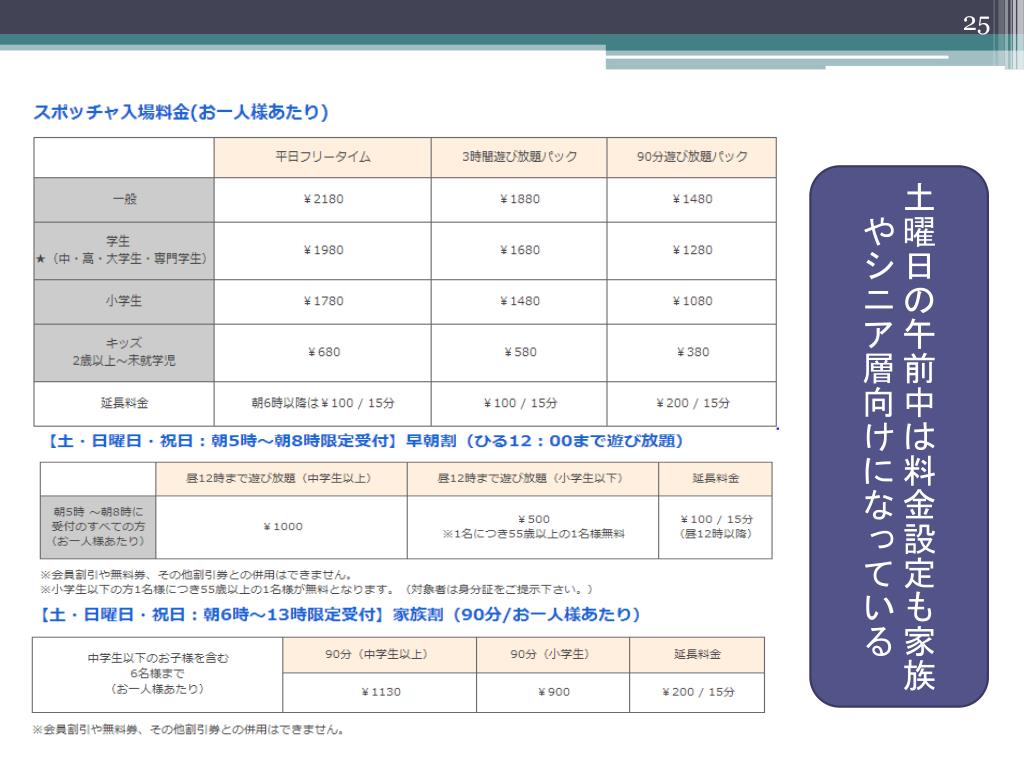Click the ¥680 price cell

click(x=323, y=353)
